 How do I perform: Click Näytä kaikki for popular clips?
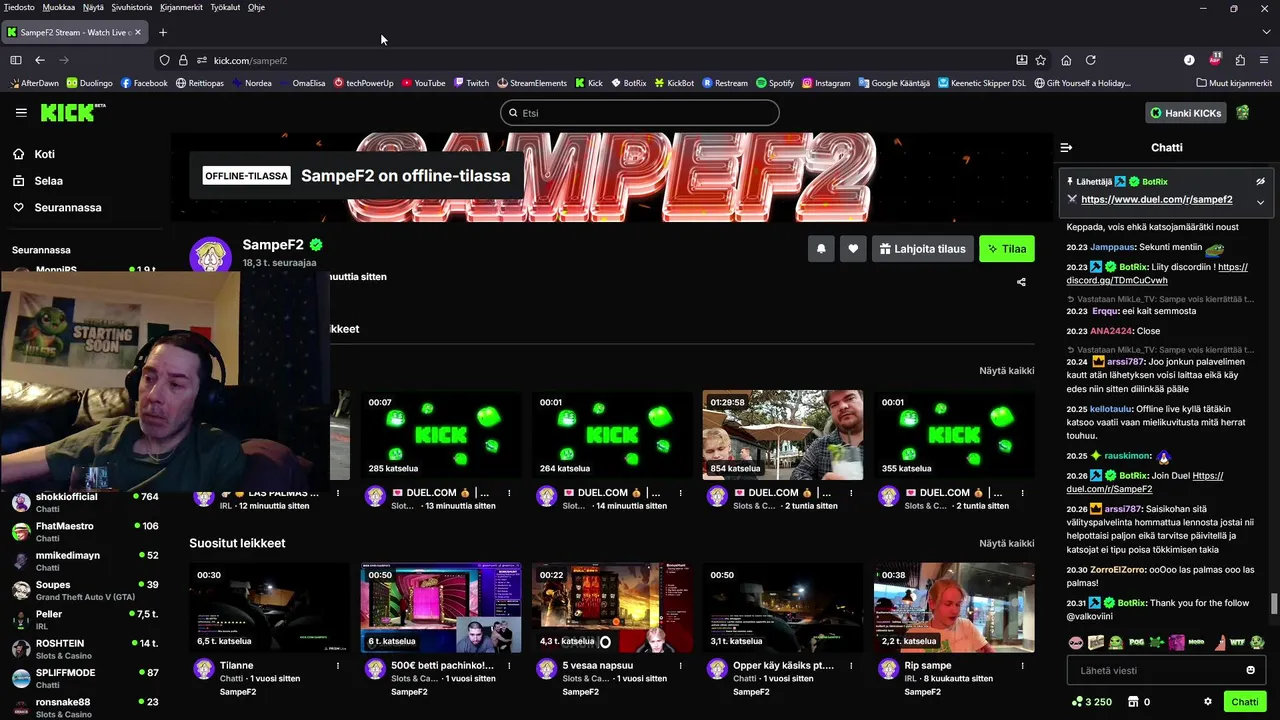(1007, 543)
